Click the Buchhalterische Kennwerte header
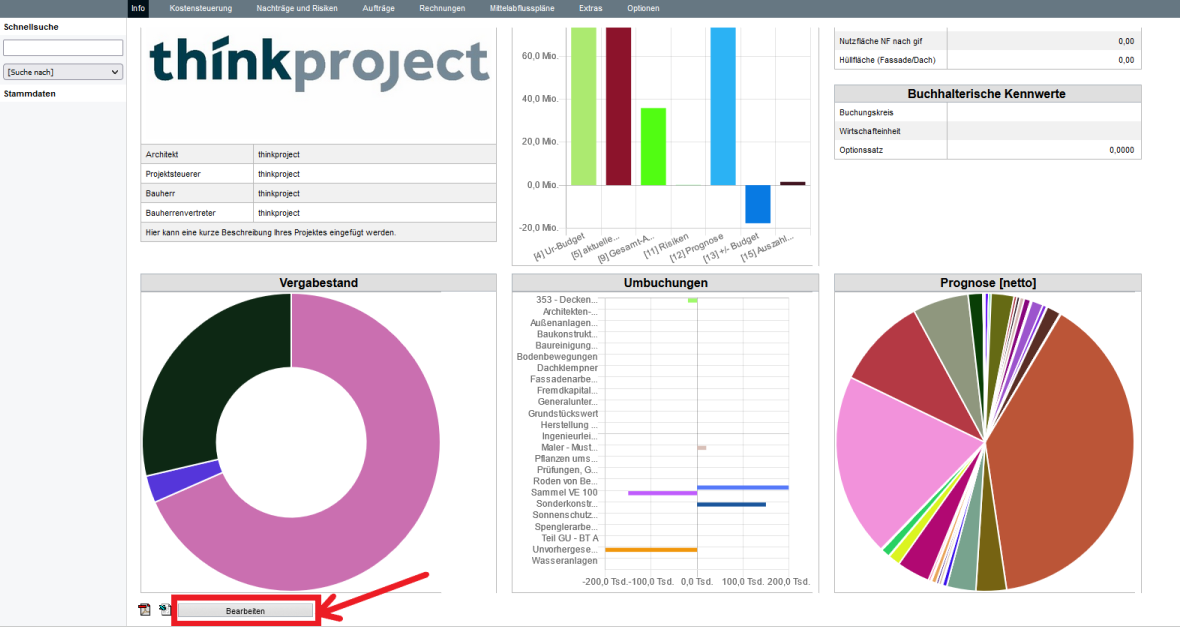The image size is (1180, 627). pos(987,94)
